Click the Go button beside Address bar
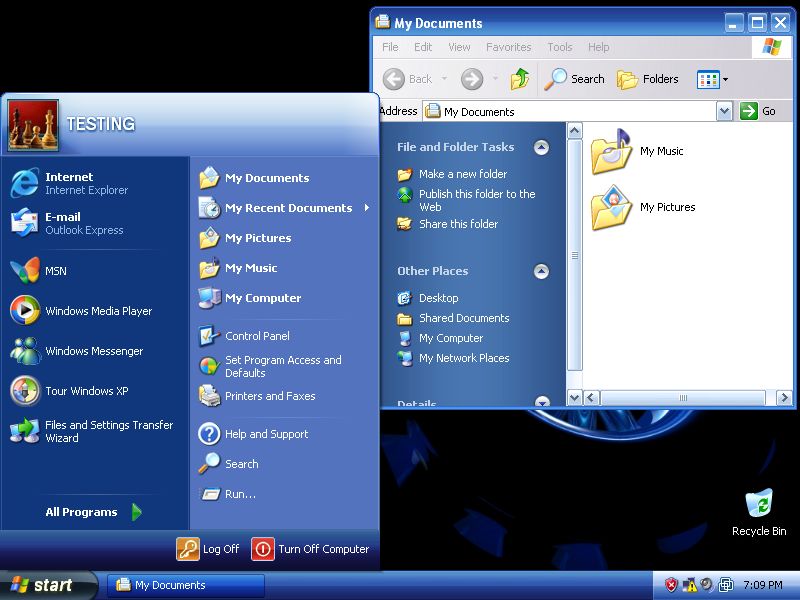Image resolution: width=800 pixels, height=600 pixels. [x=758, y=111]
